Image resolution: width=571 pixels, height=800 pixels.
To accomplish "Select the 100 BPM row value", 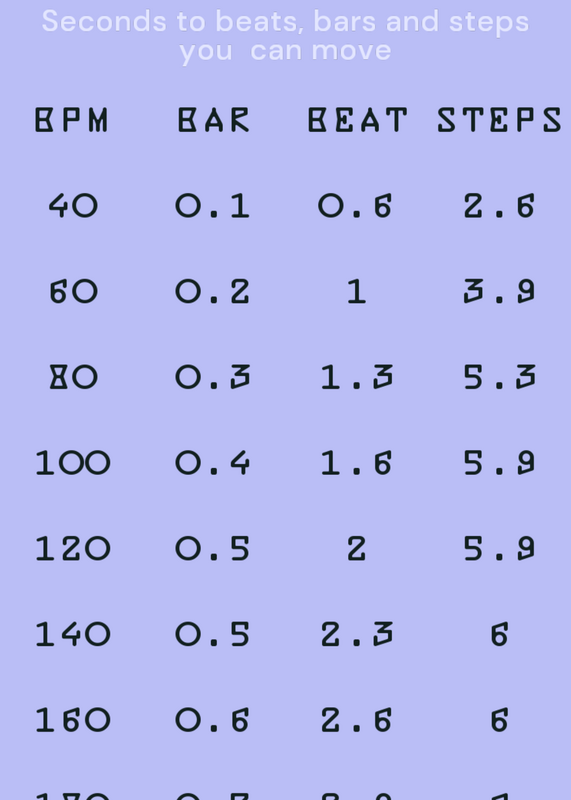I will coord(72,463).
